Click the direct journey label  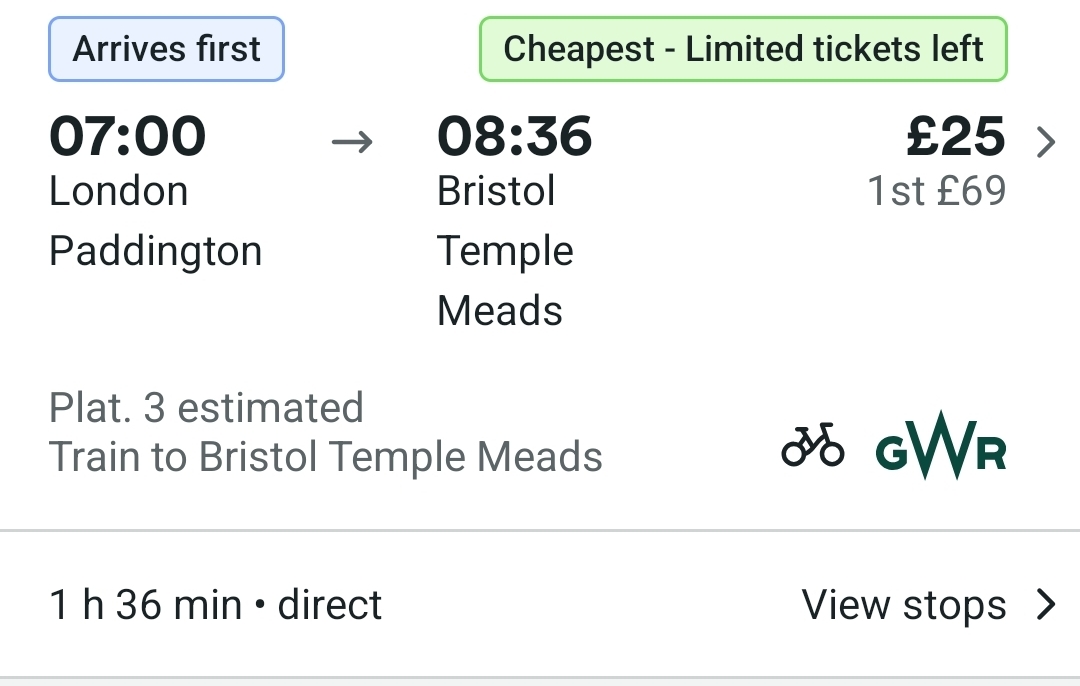click(x=329, y=605)
